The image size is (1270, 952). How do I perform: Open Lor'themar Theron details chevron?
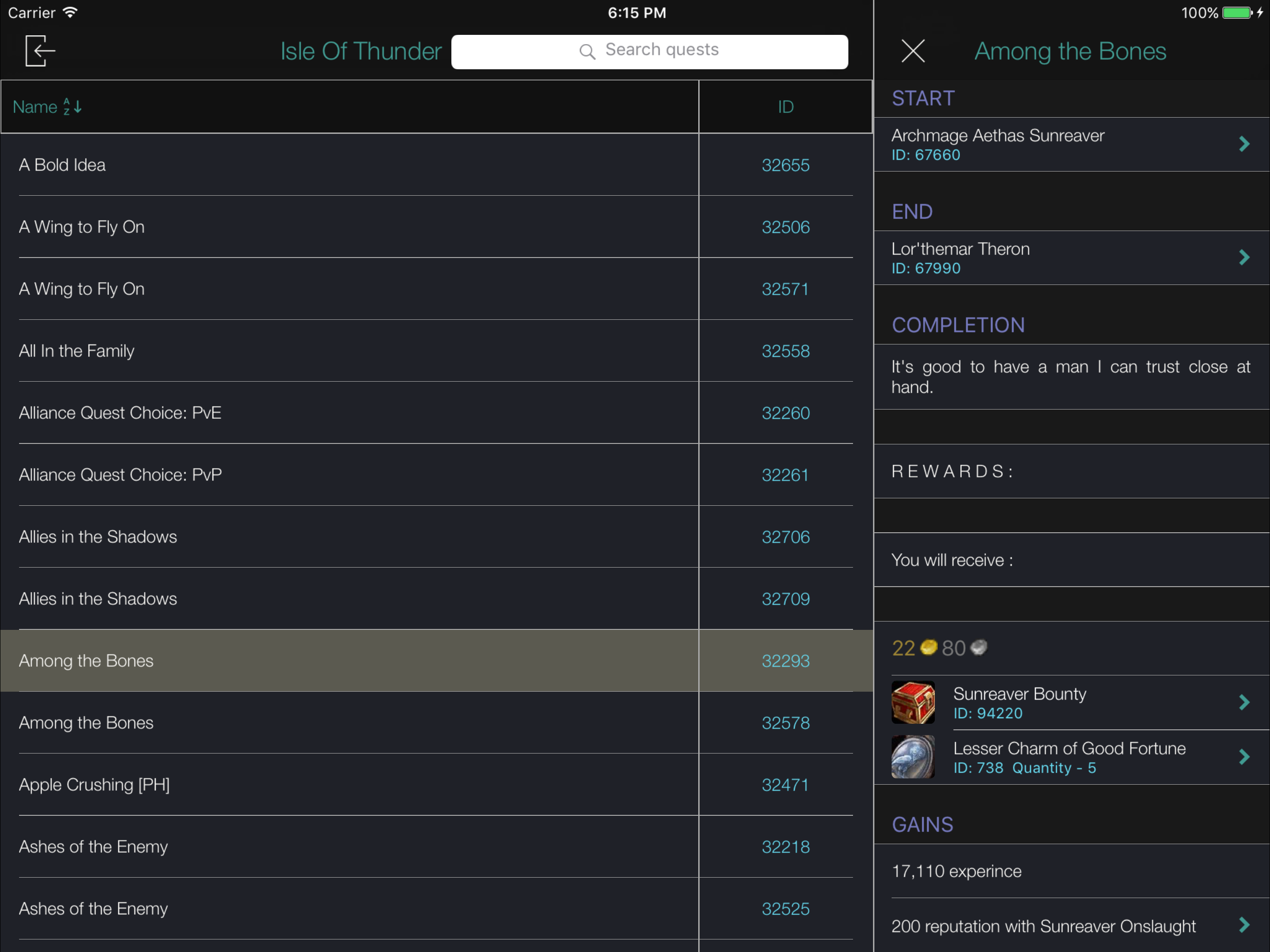pyautogui.click(x=1244, y=257)
